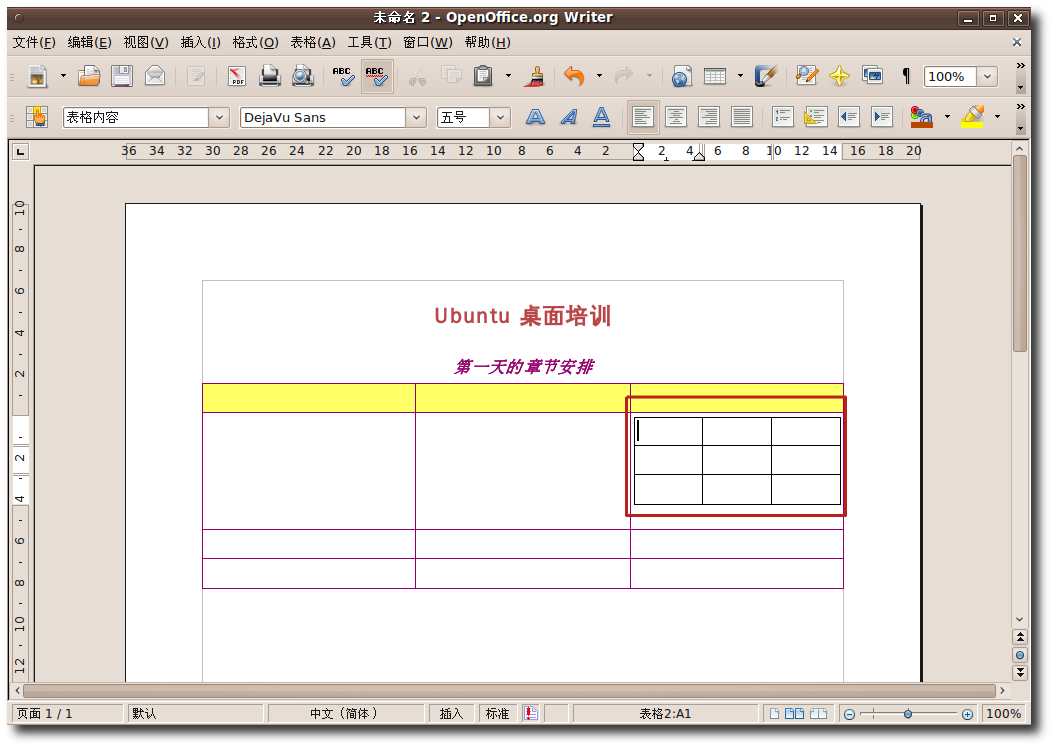Switch to book view layout icon

pyautogui.click(x=818, y=714)
